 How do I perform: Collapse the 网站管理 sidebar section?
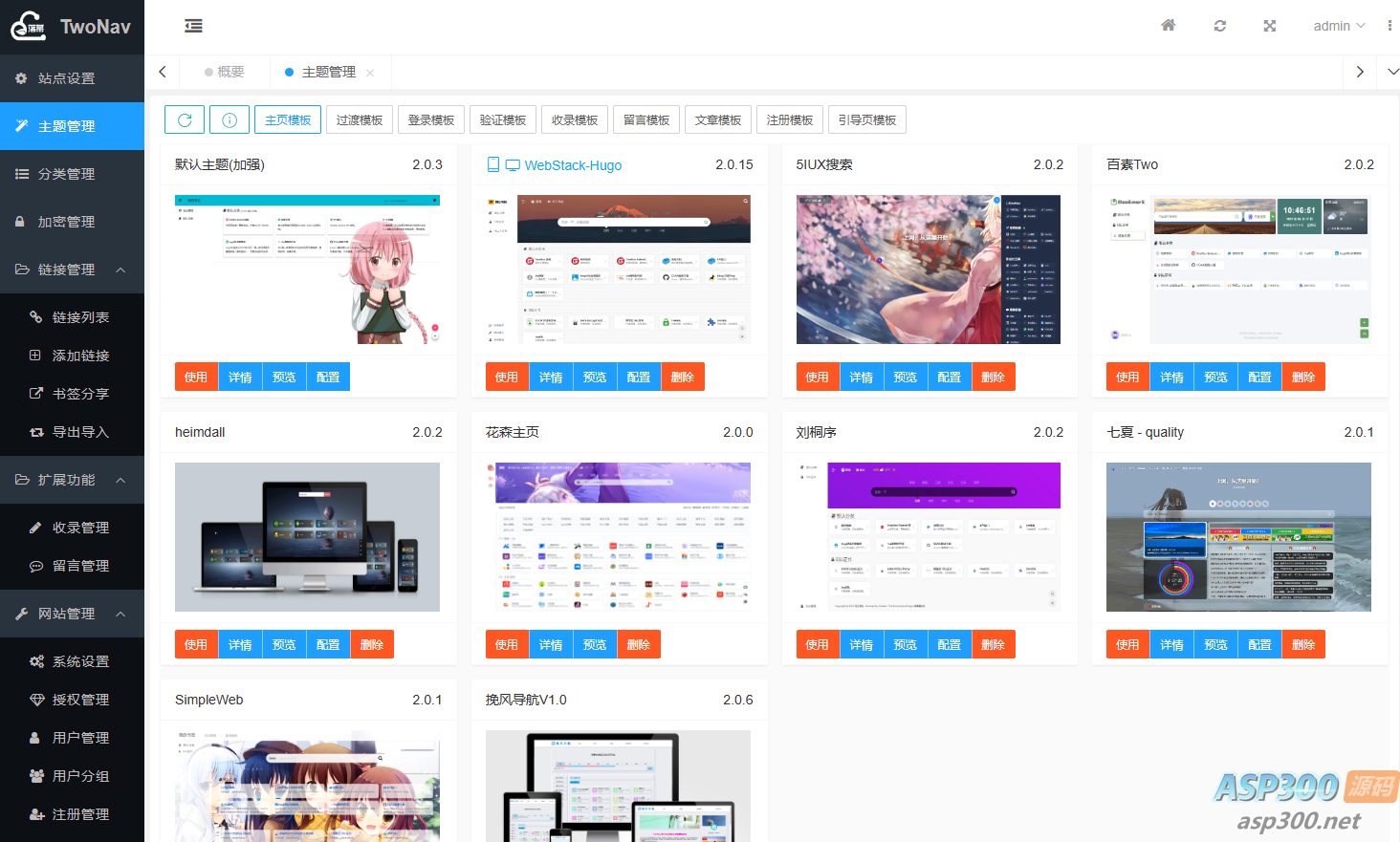point(120,613)
